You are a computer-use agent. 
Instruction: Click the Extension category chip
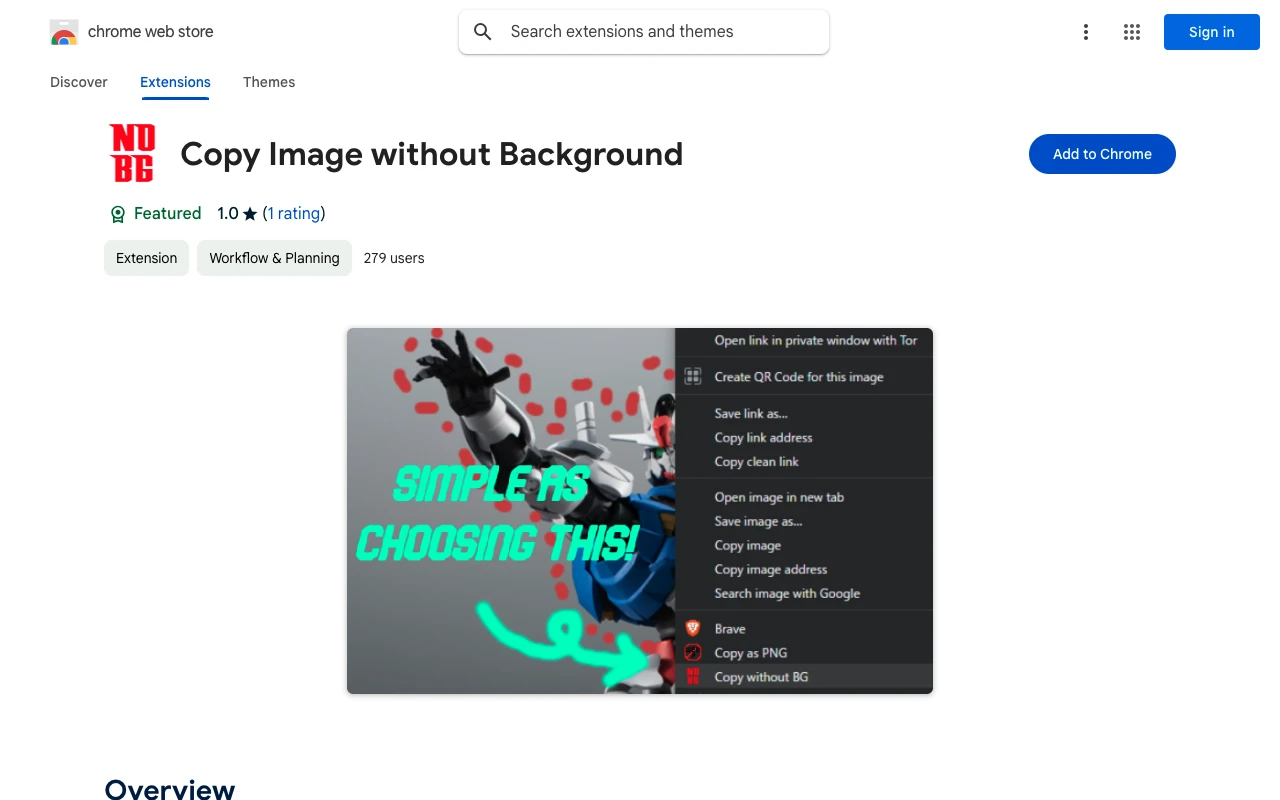(146, 258)
